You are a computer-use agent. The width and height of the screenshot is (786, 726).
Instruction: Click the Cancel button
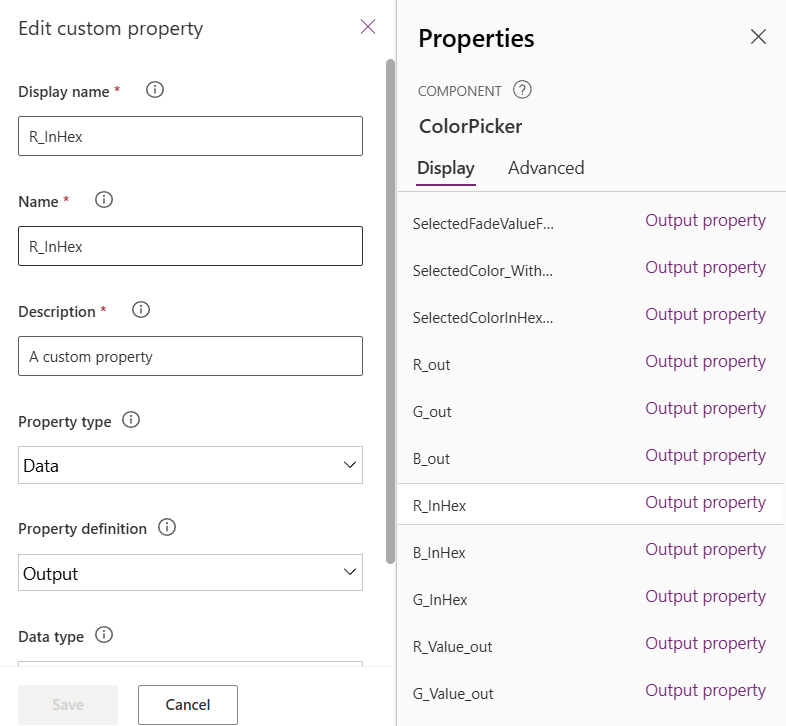coord(188,704)
